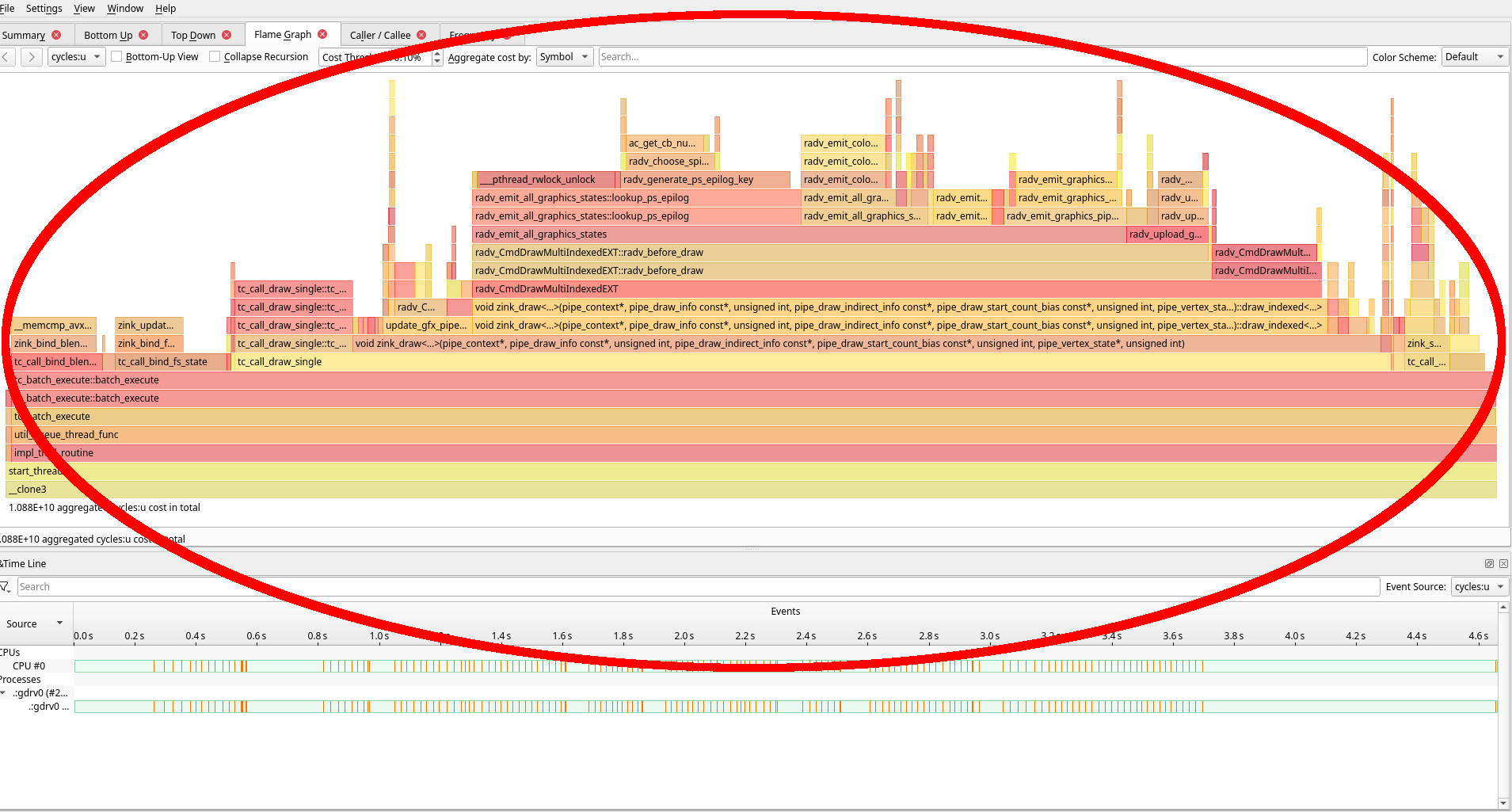The image size is (1512, 812).
Task: Click the Time Line Search field
Action: (698, 587)
